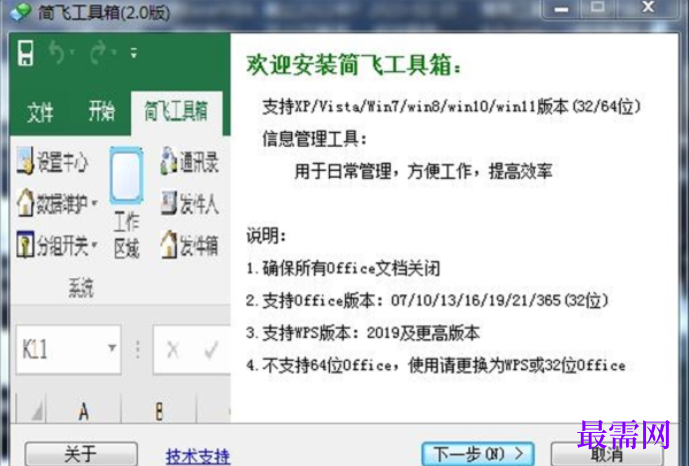The image size is (689, 466).
Task: Open the quick access toolbar customize arrow
Action: (x=134, y=54)
